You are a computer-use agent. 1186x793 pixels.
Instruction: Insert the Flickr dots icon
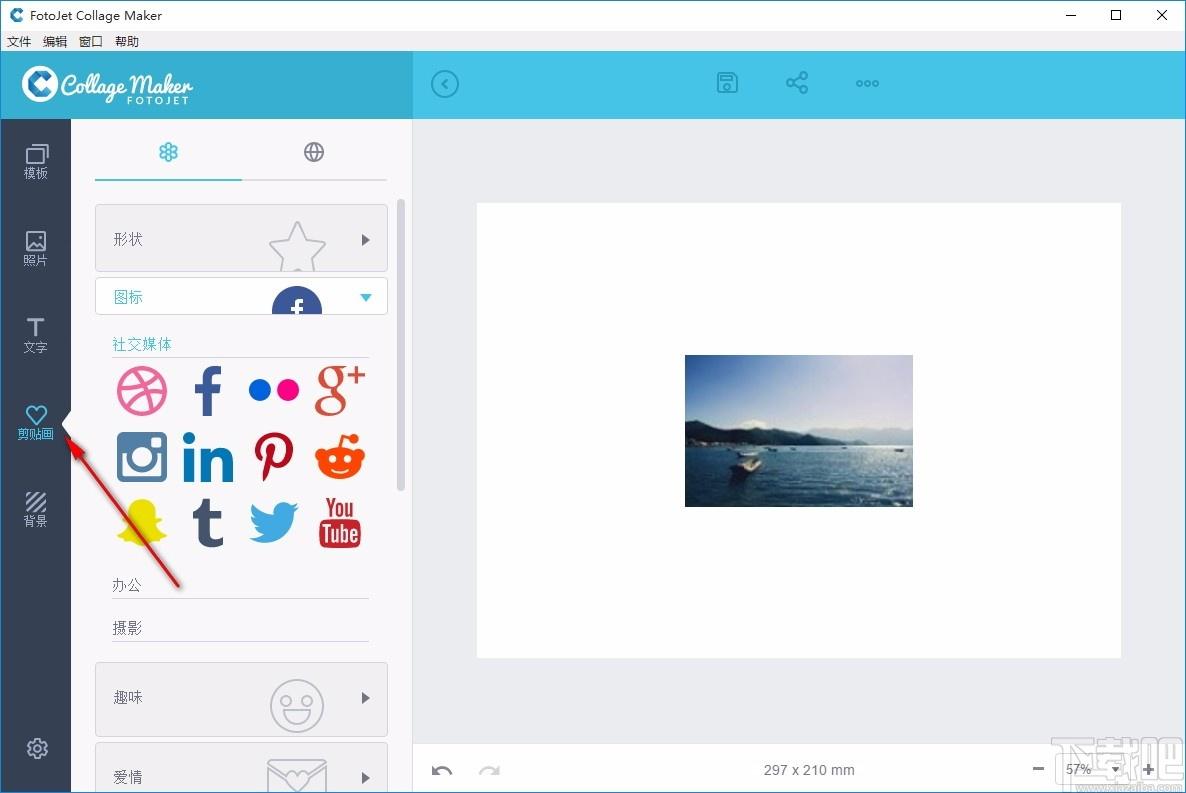pos(274,390)
